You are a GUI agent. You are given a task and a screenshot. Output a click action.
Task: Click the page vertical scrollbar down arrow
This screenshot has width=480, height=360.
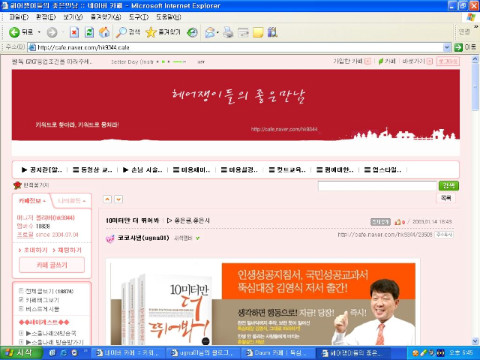[x=475, y=341]
